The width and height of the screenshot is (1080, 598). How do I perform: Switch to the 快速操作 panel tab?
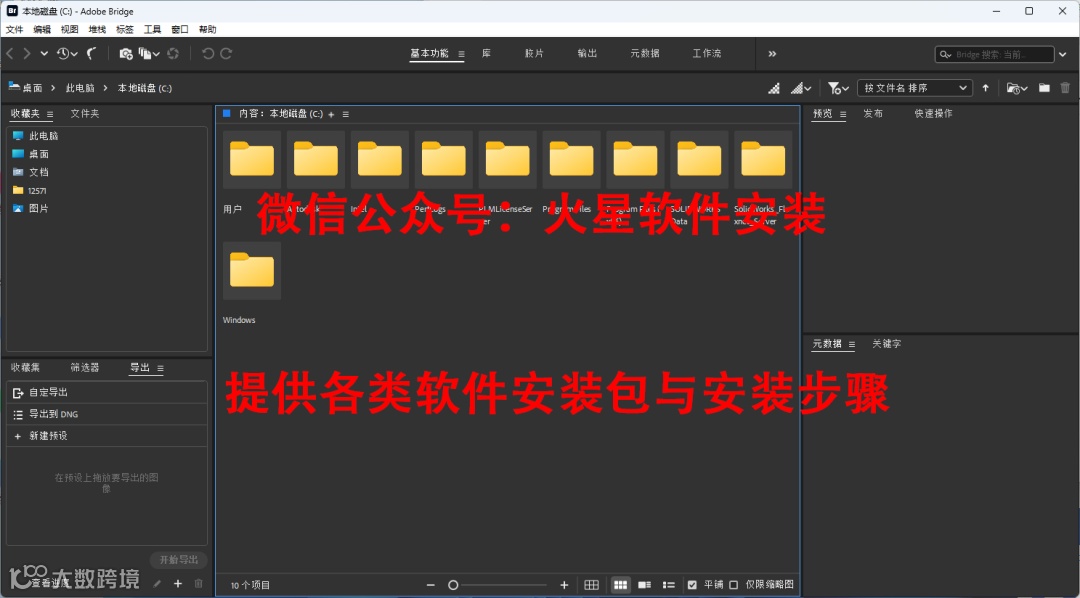[933, 114]
